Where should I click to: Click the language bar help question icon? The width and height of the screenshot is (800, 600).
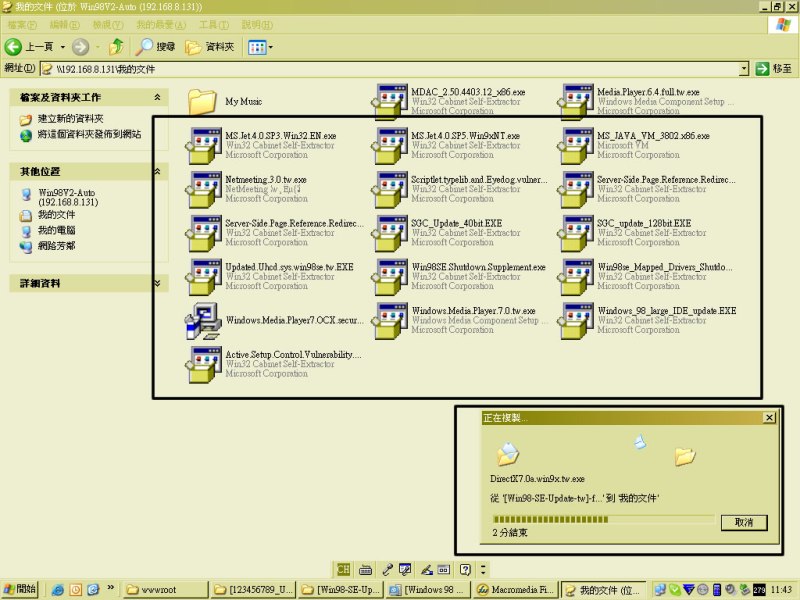[465, 569]
